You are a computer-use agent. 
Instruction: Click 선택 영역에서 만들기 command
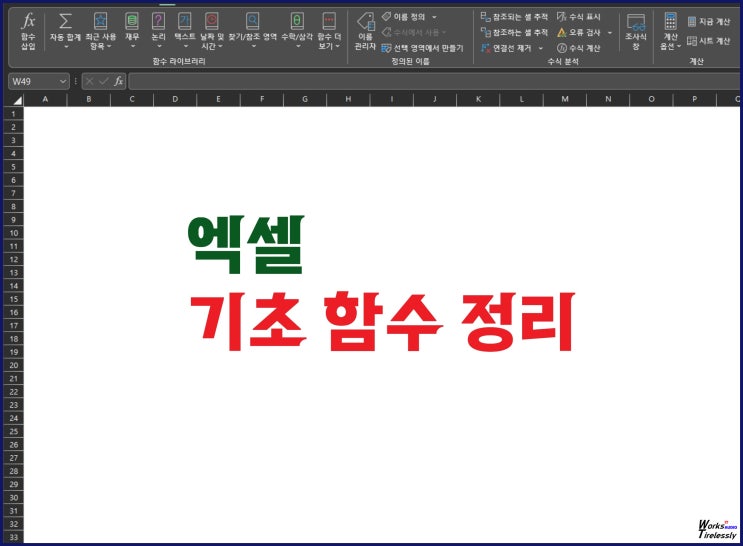click(x=422, y=48)
